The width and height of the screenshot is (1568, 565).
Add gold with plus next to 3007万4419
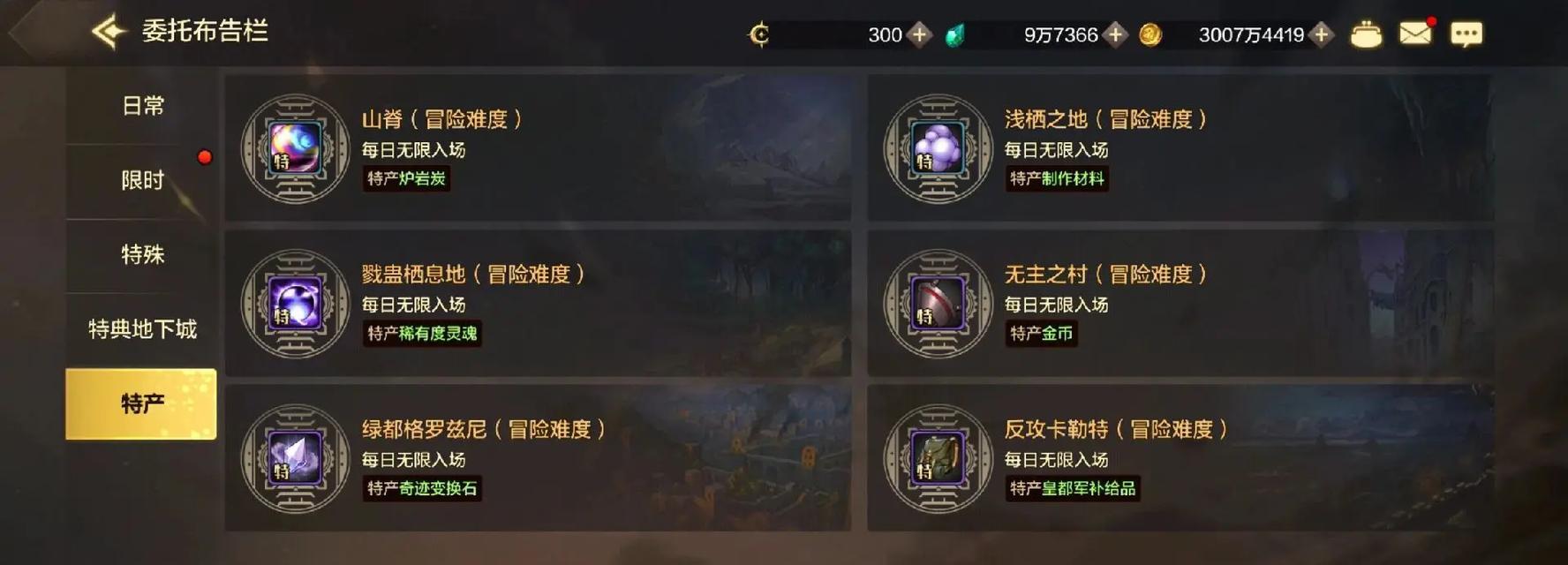pos(1321,34)
